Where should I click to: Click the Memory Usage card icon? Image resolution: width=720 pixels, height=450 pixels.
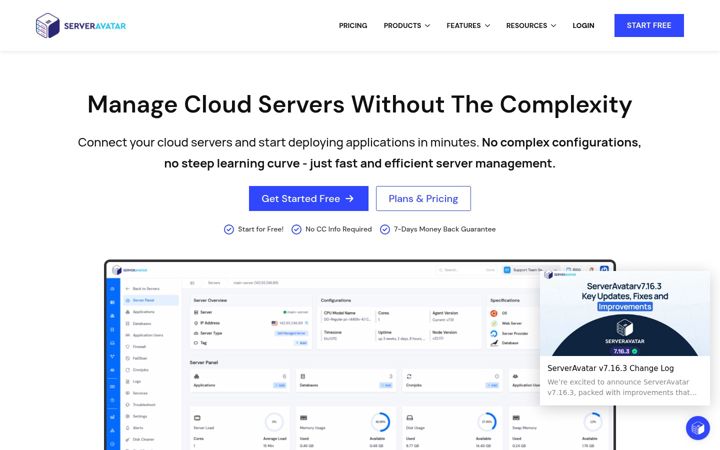click(x=304, y=418)
